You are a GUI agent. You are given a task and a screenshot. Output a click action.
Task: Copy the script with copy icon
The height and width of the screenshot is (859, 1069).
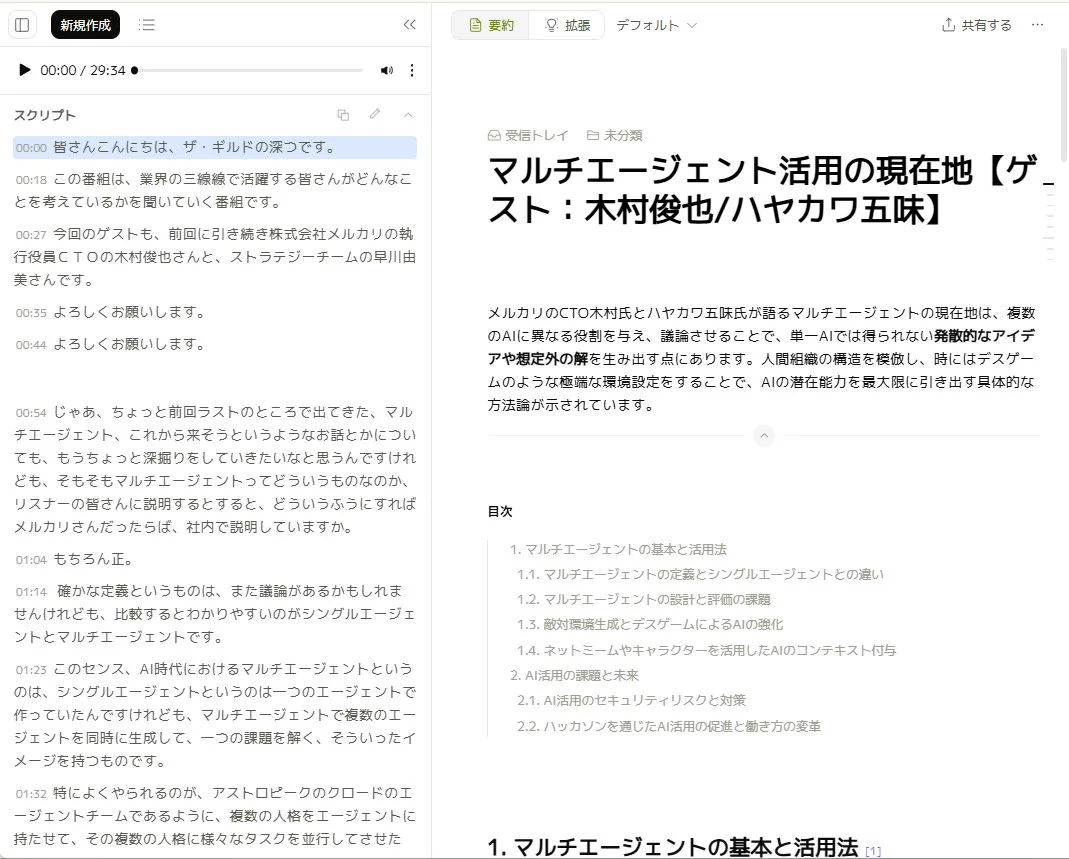click(343, 115)
